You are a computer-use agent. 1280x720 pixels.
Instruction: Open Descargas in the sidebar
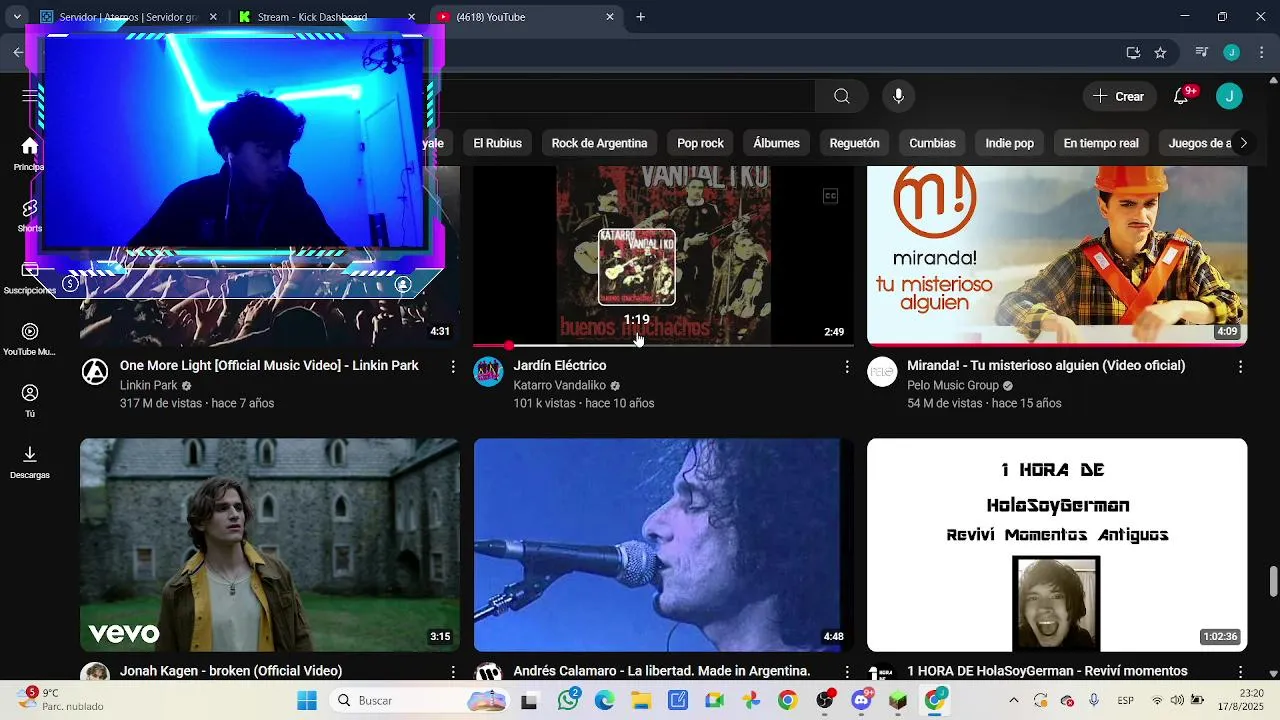click(29, 461)
